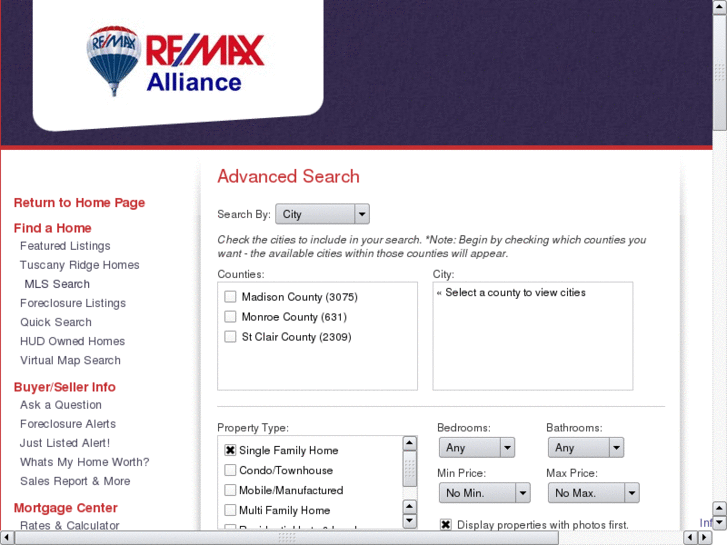The height and width of the screenshot is (545, 727).
Task: Open Ask a Question link
Action: [61, 405]
